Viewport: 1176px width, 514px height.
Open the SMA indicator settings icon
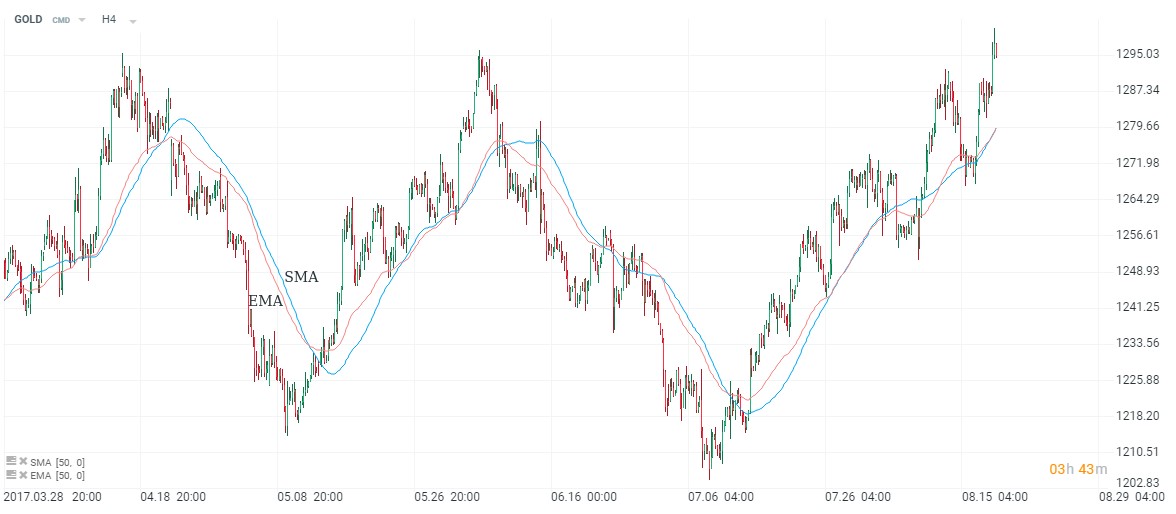[11, 461]
